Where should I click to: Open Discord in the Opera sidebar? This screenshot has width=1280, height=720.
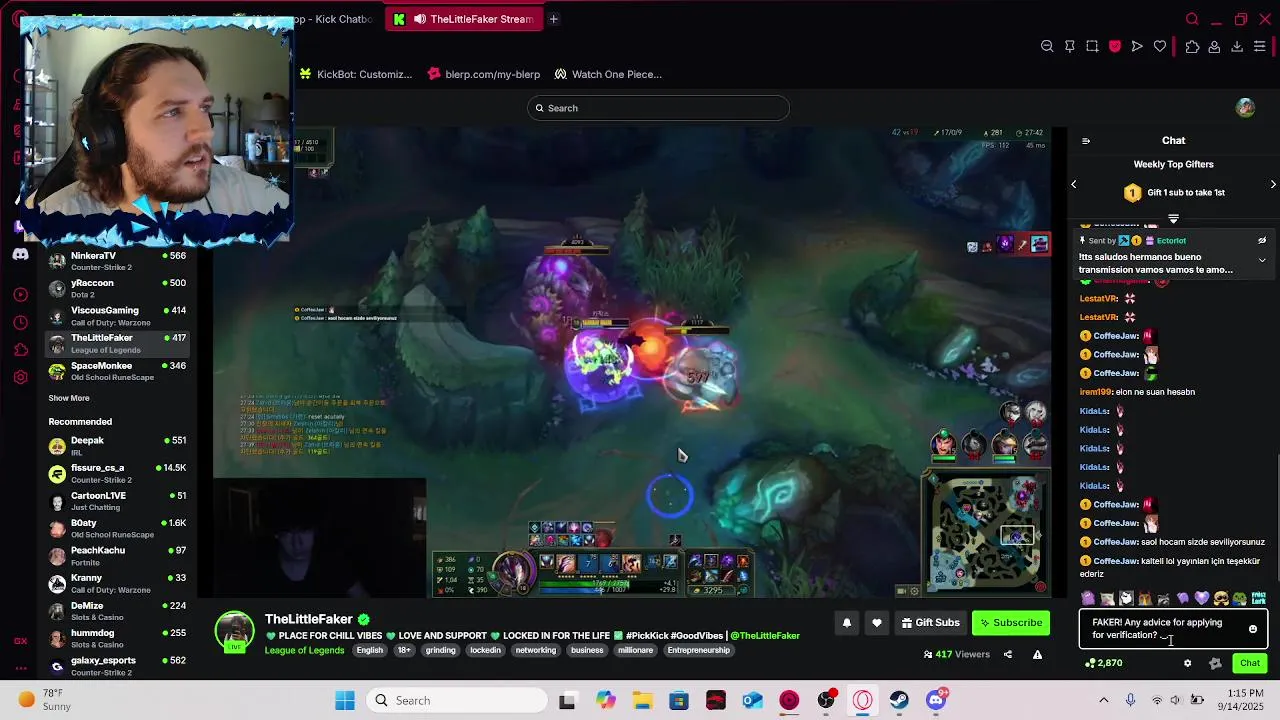[x=20, y=254]
